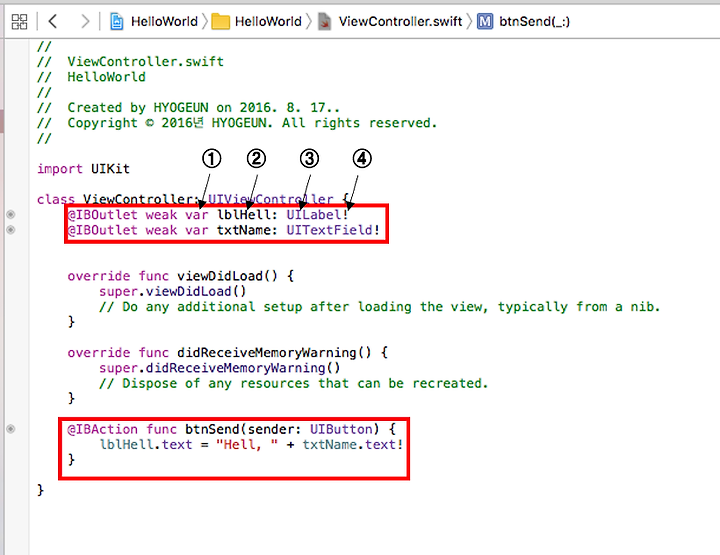
Task: Click 'Dispose of any resources' comment
Action: pos(293,383)
